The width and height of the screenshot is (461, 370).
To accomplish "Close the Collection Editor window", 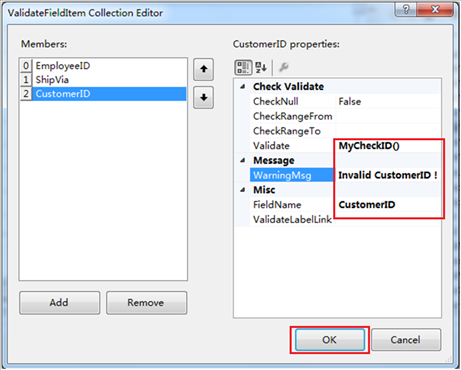I will point(435,9).
